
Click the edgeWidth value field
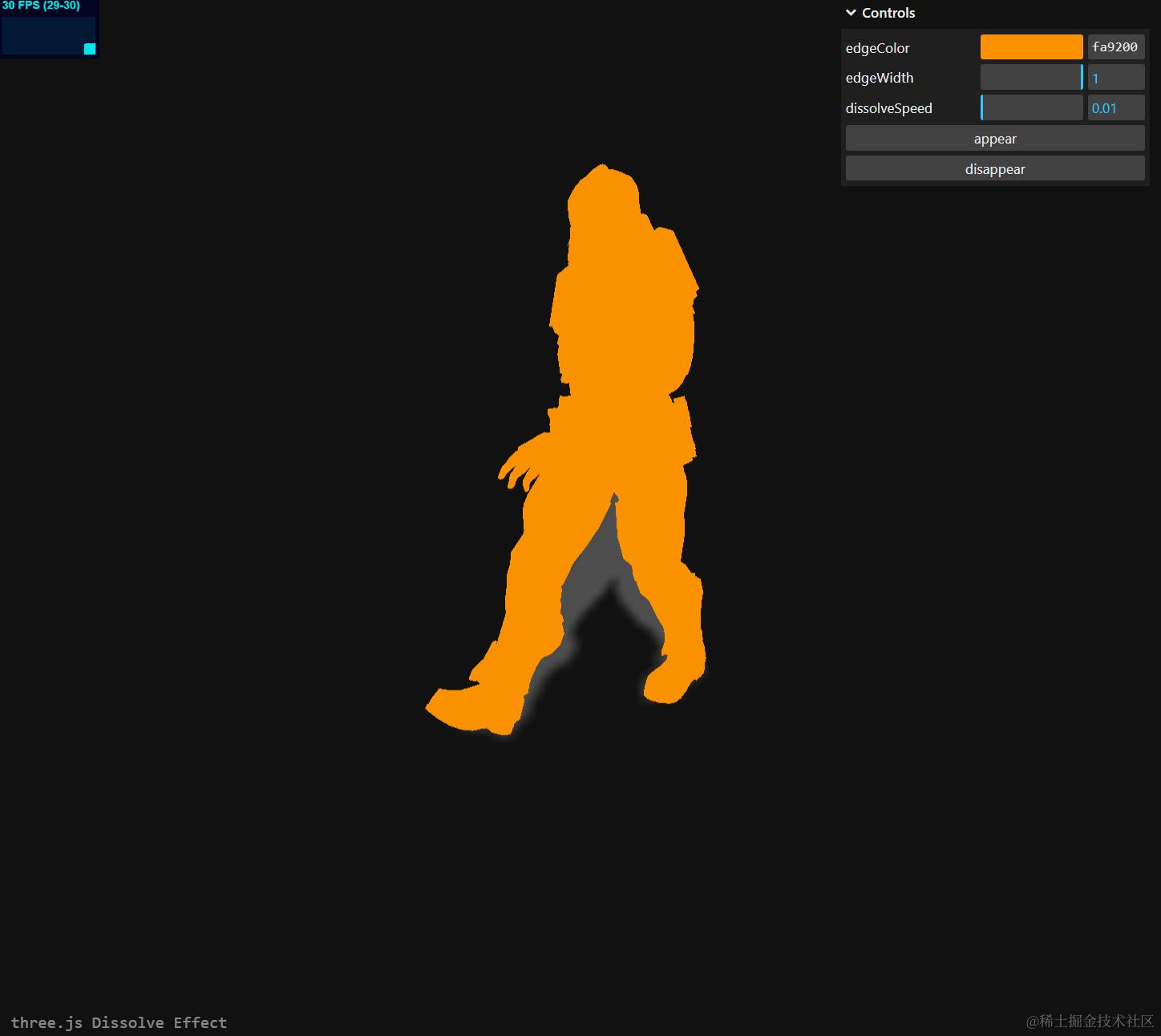coord(1115,78)
